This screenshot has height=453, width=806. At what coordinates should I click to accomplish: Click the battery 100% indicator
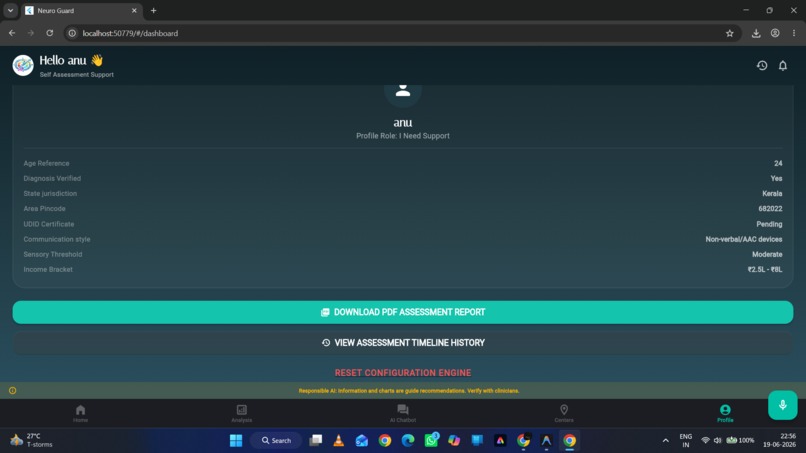740,440
